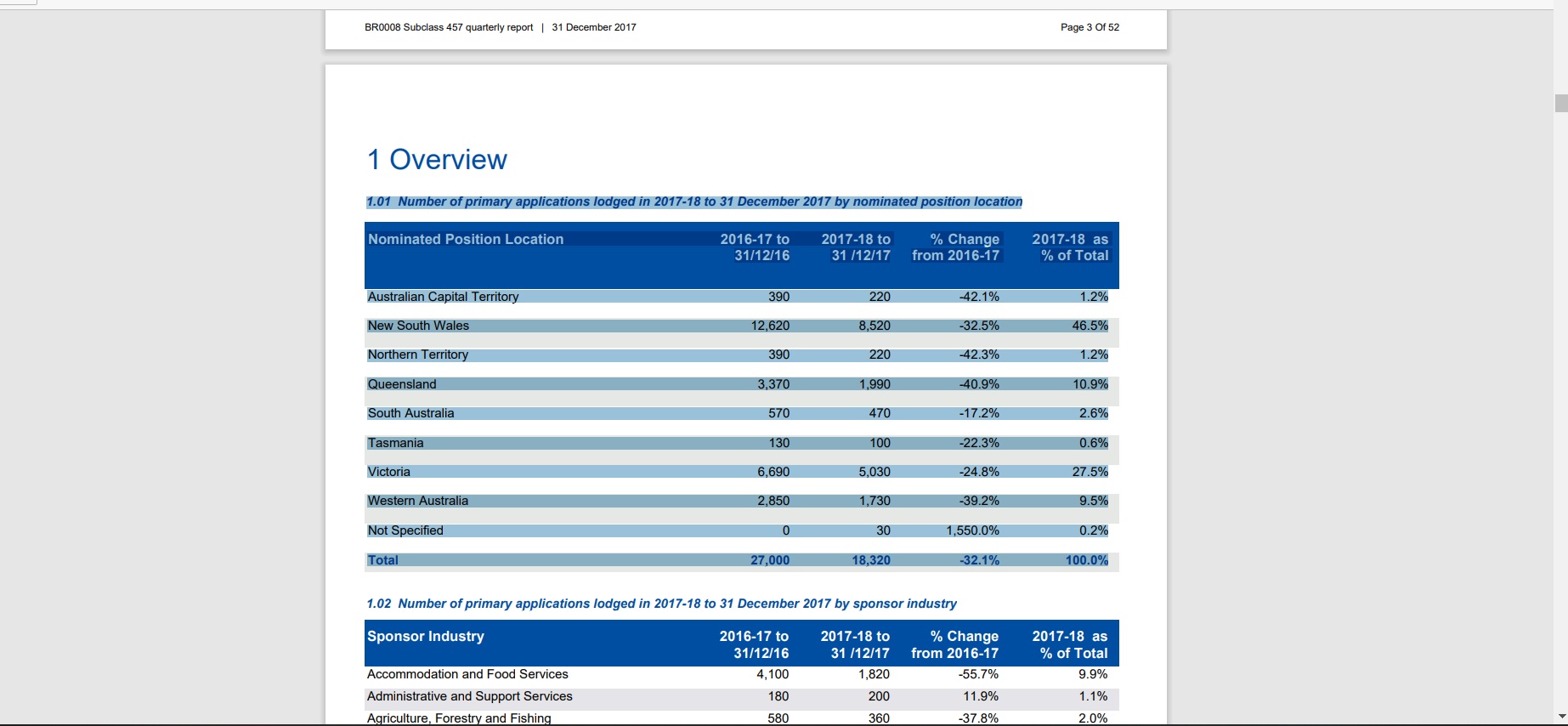Click the 'Total' row label
Screen dimensions: 1568x726
tap(382, 560)
